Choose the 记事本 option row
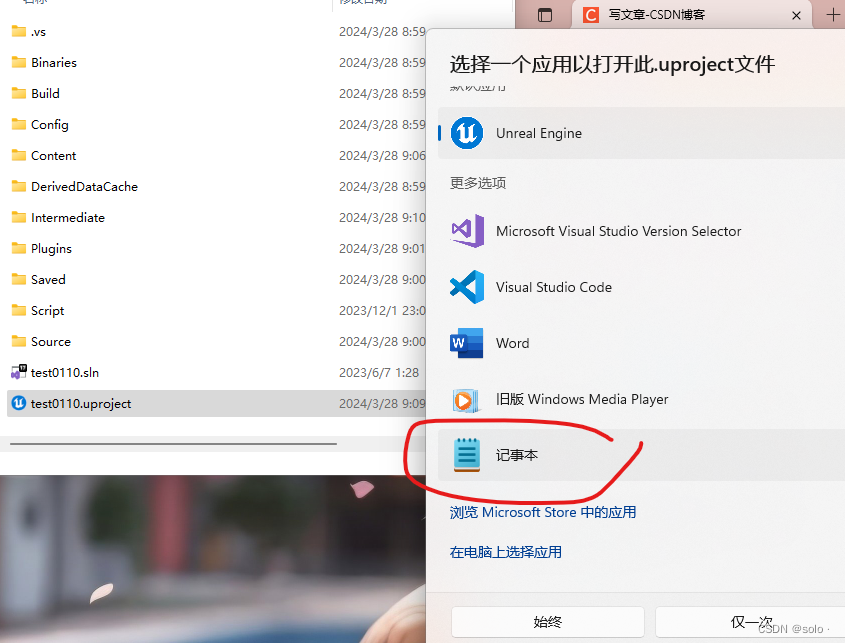This screenshot has width=845, height=643. tap(641, 455)
